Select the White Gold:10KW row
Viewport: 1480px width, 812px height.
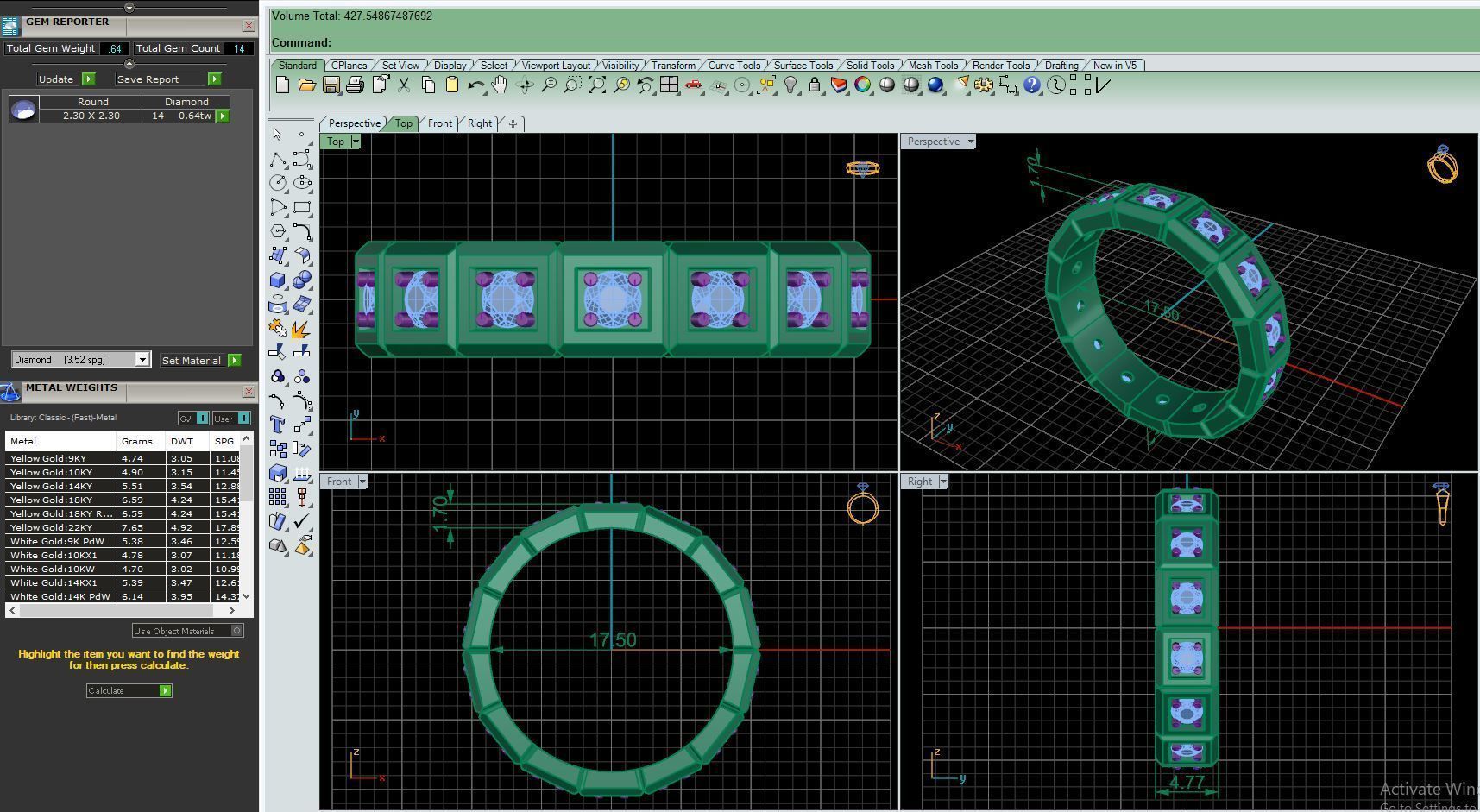(x=121, y=569)
